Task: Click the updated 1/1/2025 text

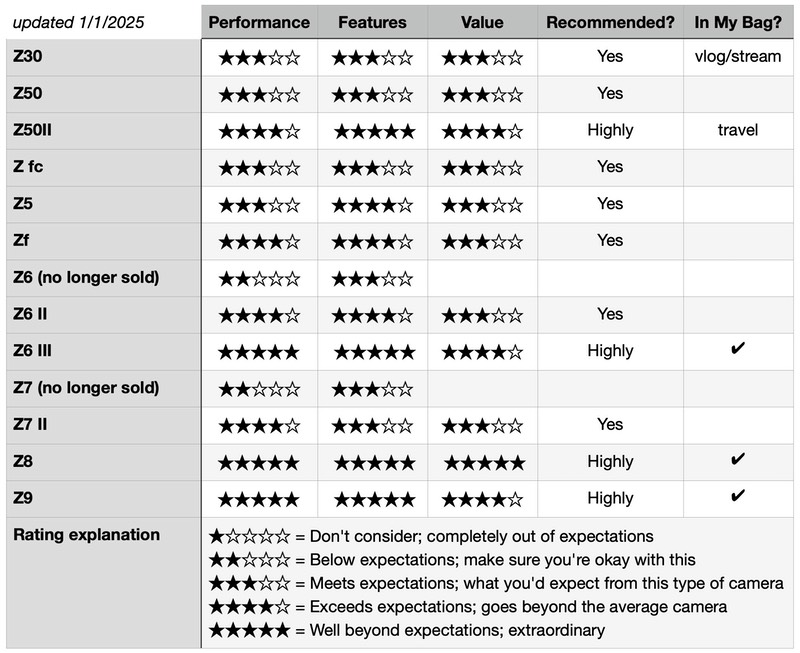Action: pos(78,22)
